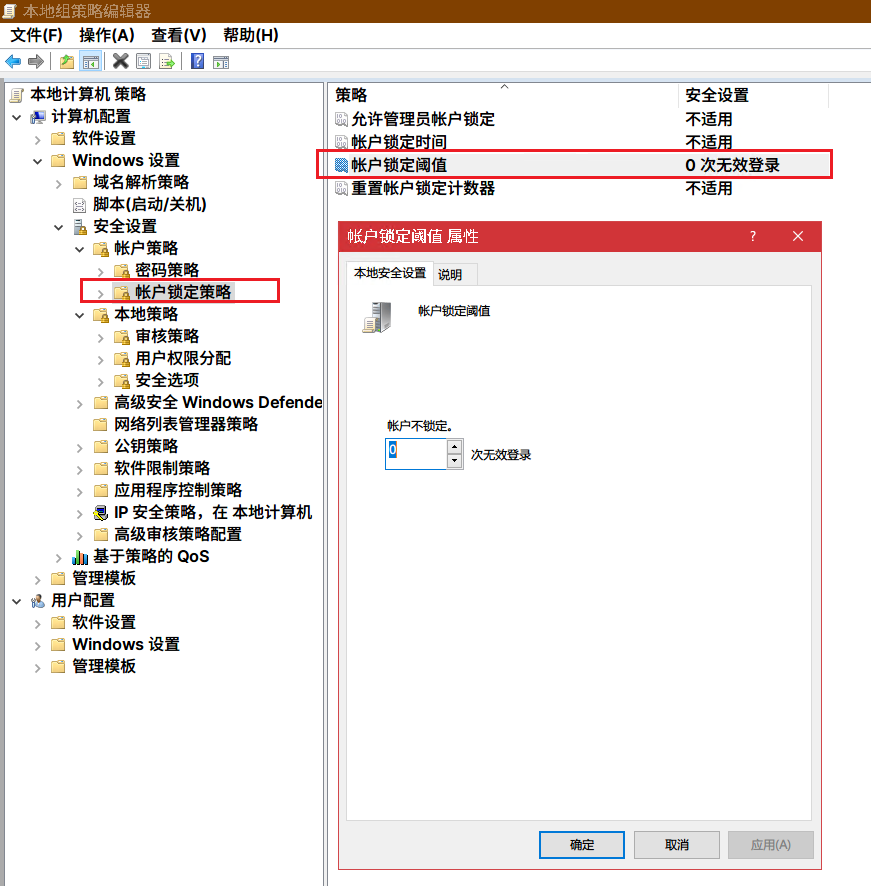Click the 重置帐户锁定计数器 policy icon
This screenshot has height=886, width=871.
341,188
